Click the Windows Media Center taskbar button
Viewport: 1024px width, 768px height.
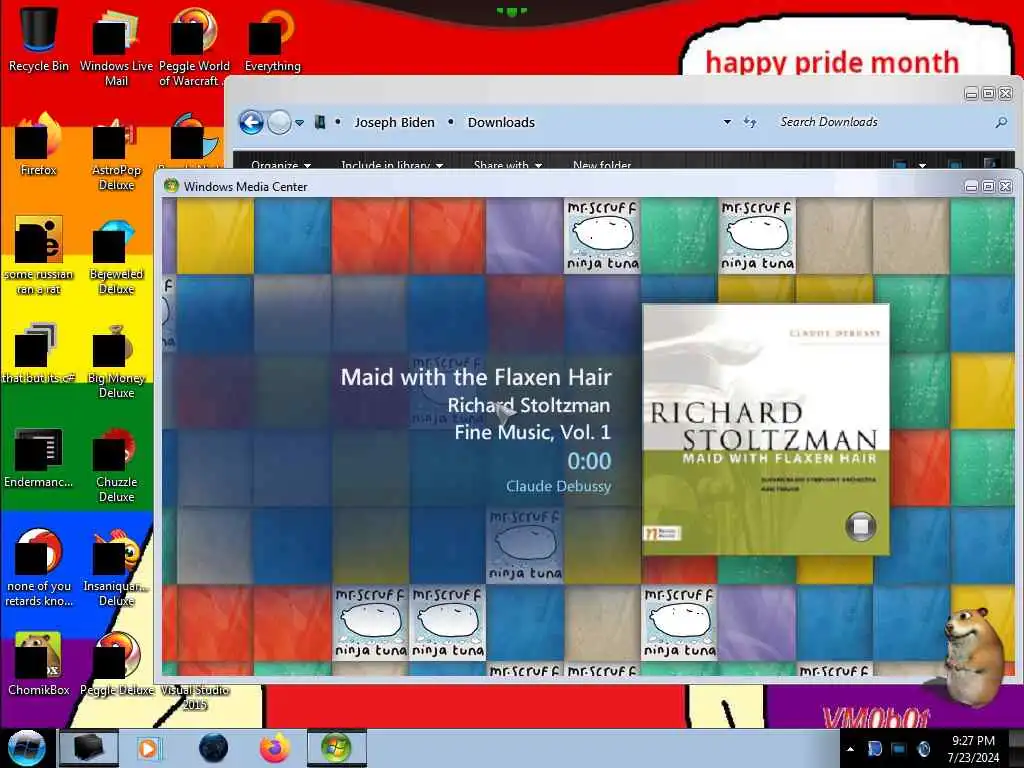[336, 748]
